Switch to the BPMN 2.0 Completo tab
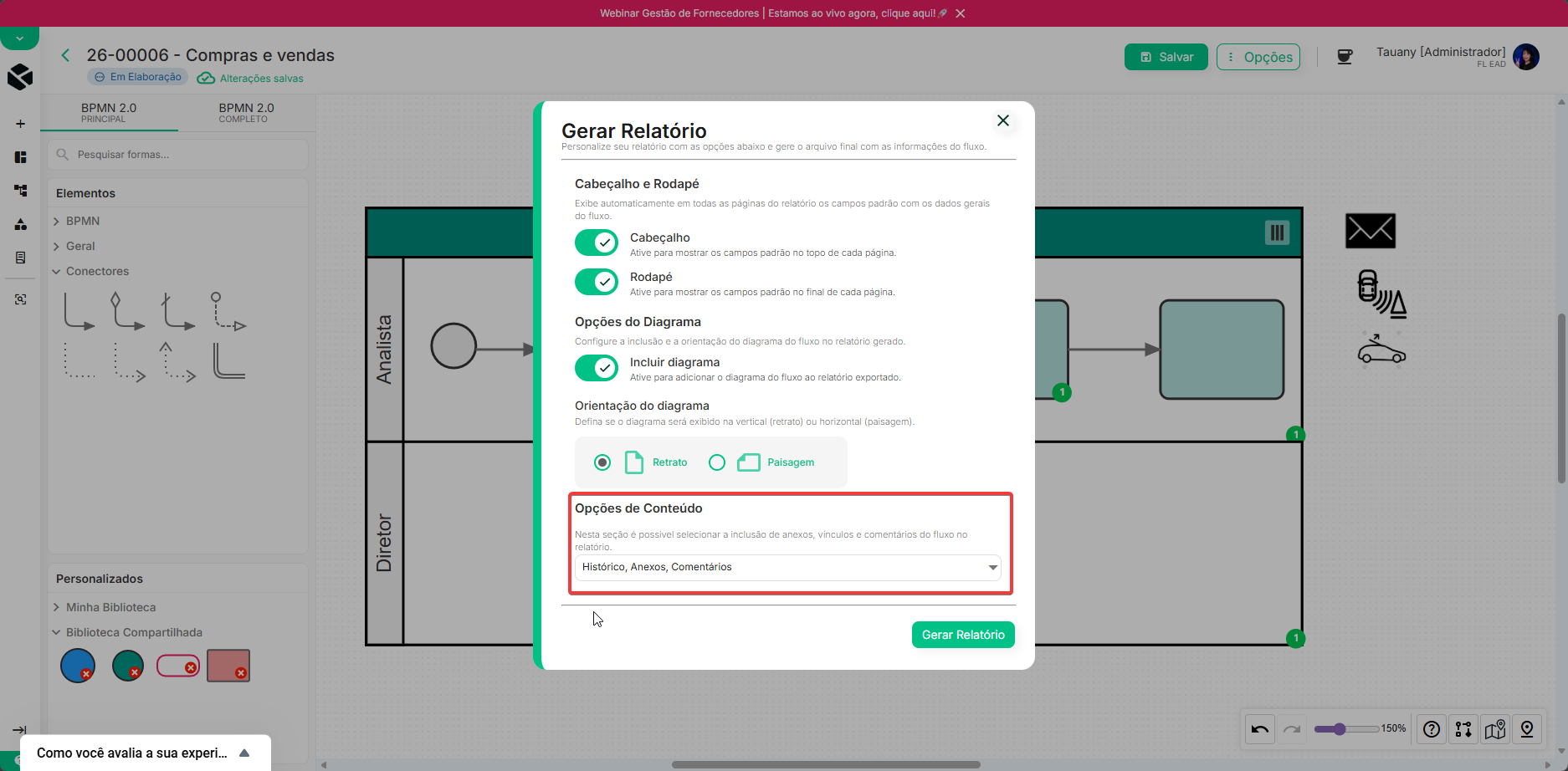The image size is (1568, 771). pos(247,112)
